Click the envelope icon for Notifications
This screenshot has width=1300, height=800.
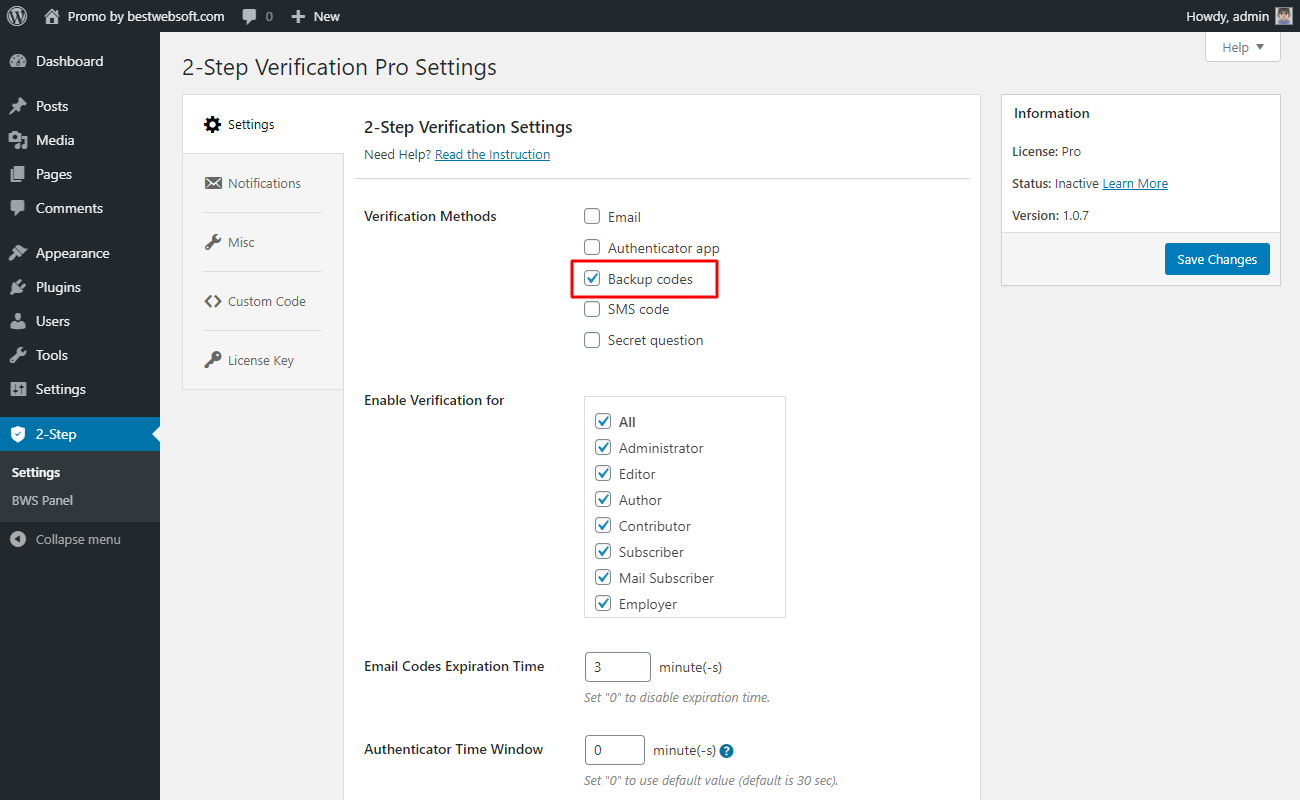click(x=213, y=183)
